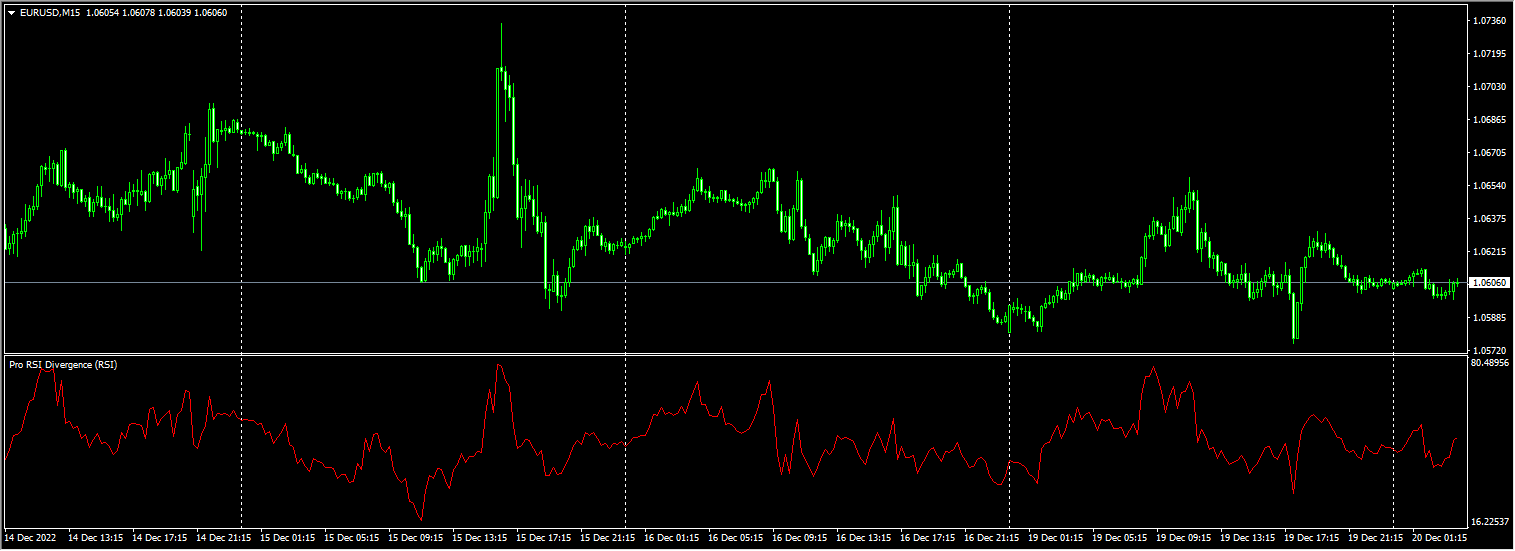Click the 19 Dec 17:15 time label
This screenshot has width=1515, height=551.
coord(1312,538)
